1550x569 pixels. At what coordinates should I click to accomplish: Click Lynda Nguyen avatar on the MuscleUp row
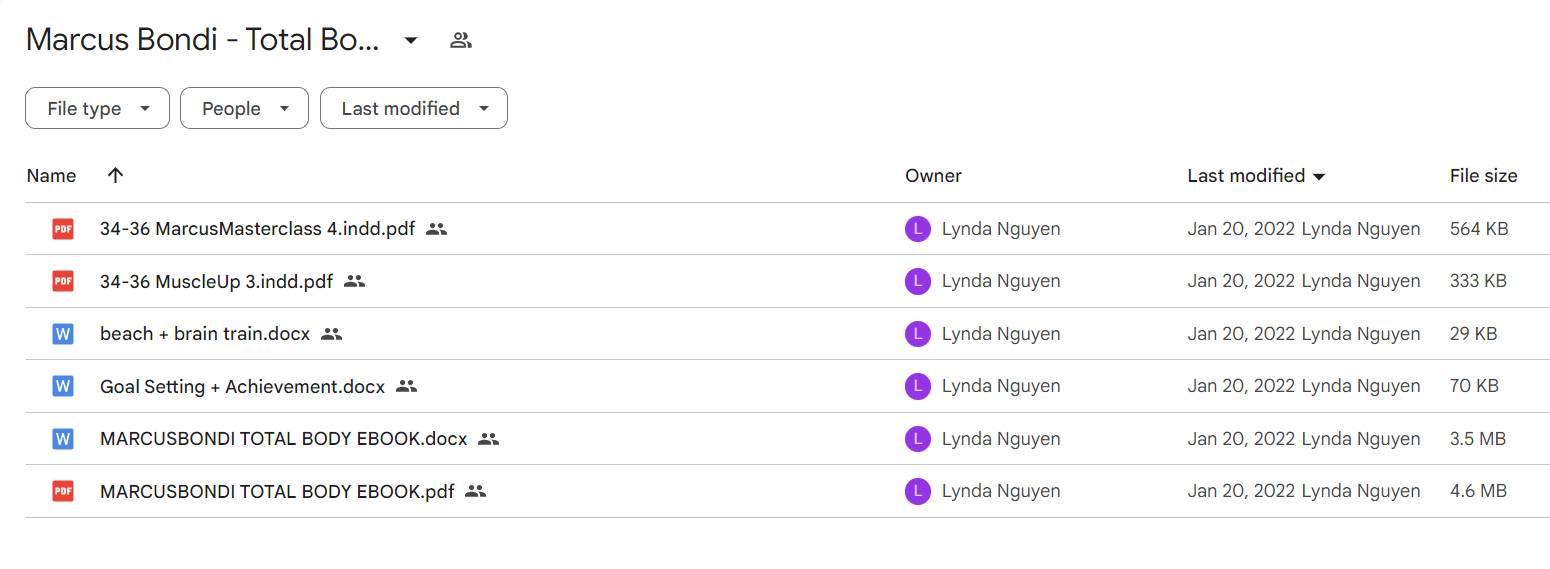(917, 282)
